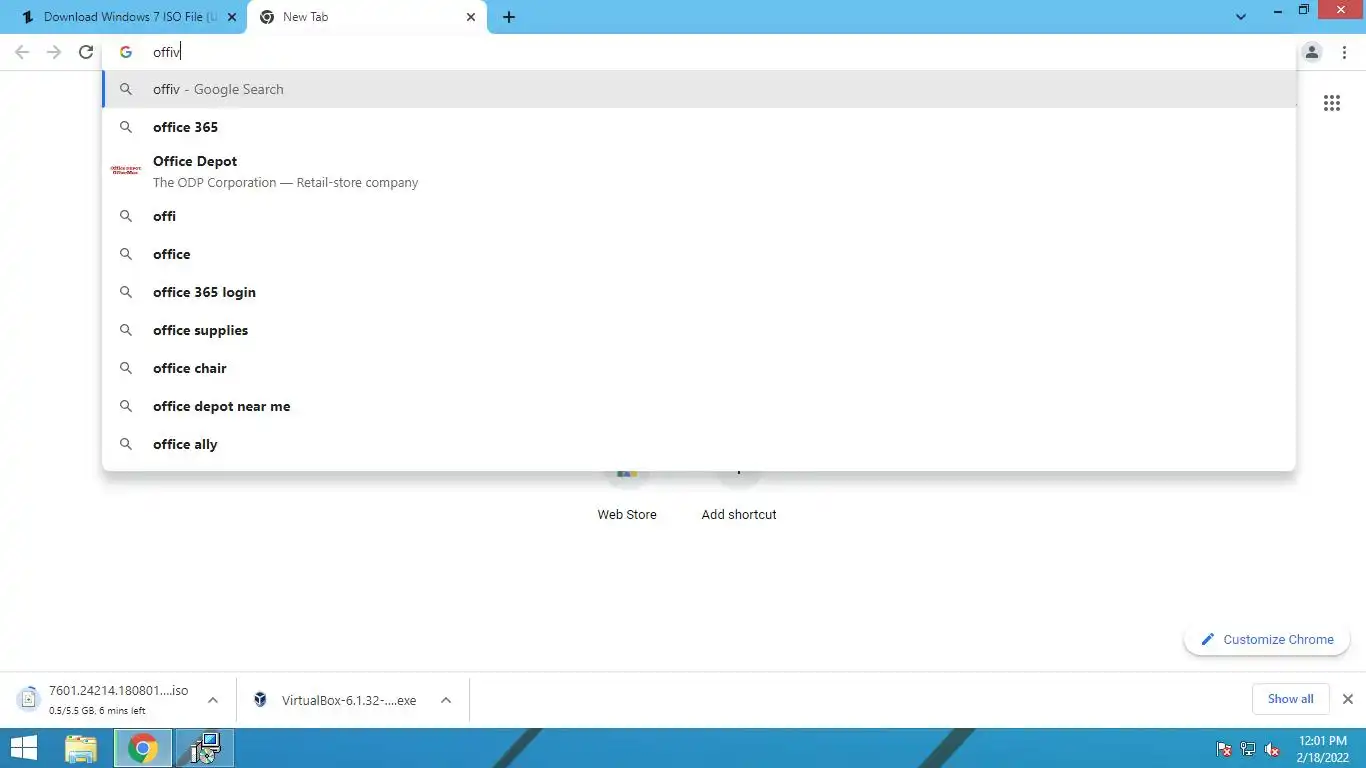Pick the office supplies suggestion

pos(699,330)
